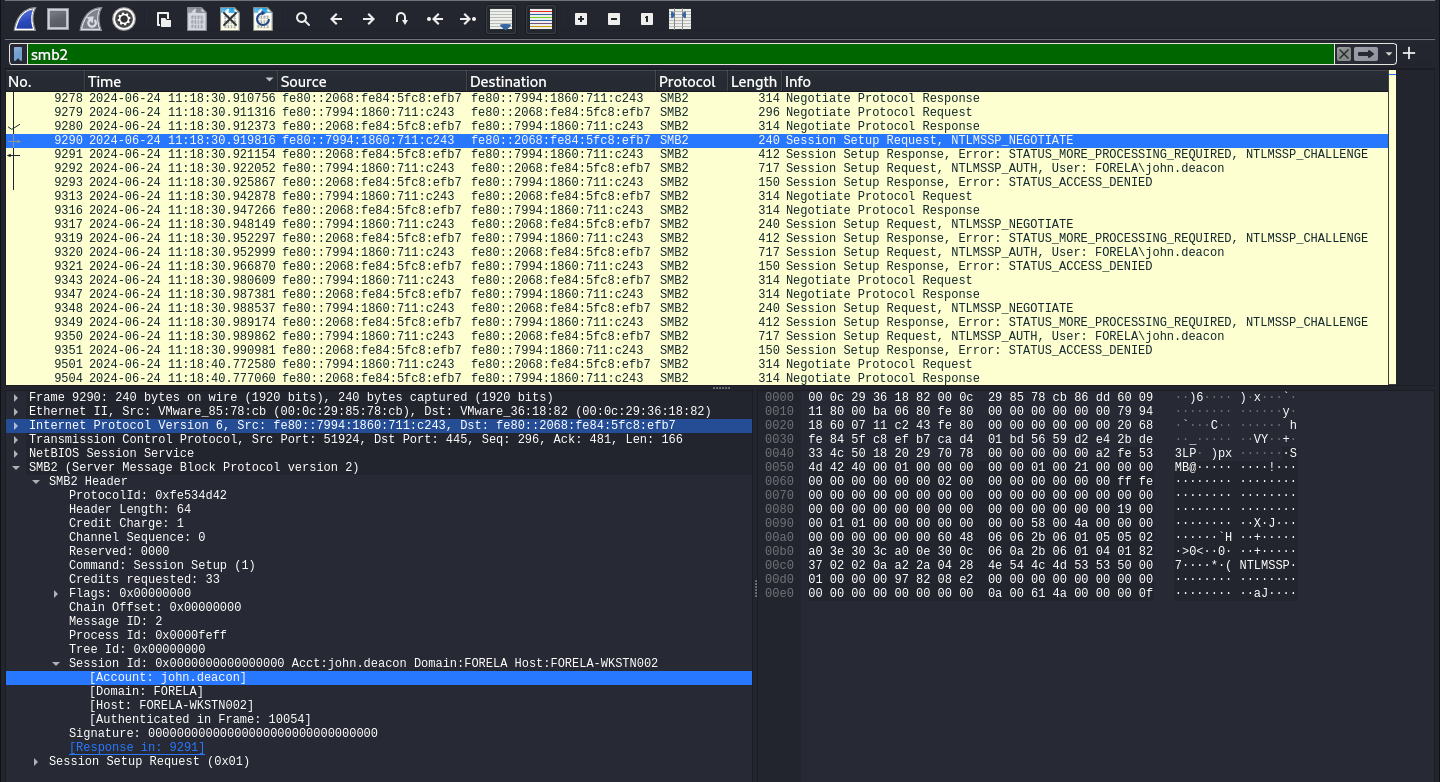Jump to the last packet
This screenshot has width=1440, height=782.
click(x=468, y=19)
